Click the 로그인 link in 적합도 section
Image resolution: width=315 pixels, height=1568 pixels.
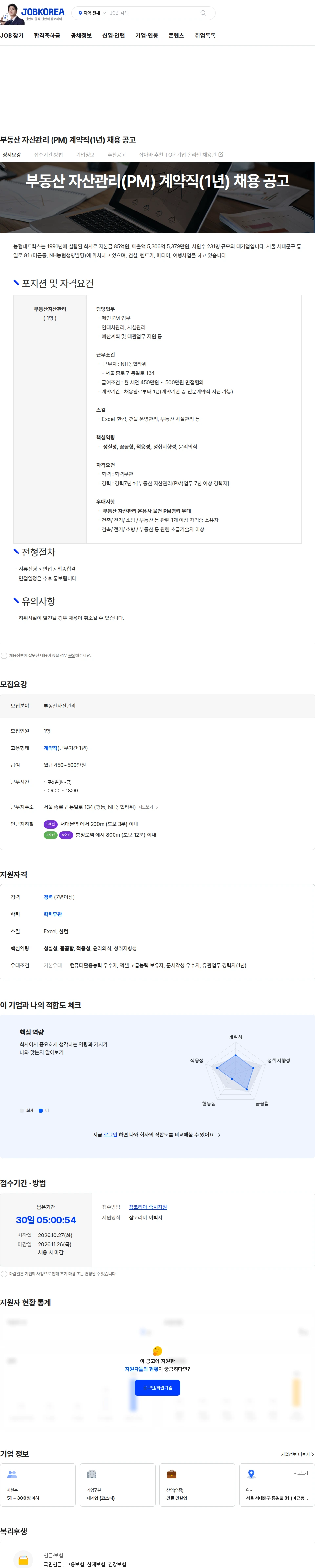[110, 1135]
